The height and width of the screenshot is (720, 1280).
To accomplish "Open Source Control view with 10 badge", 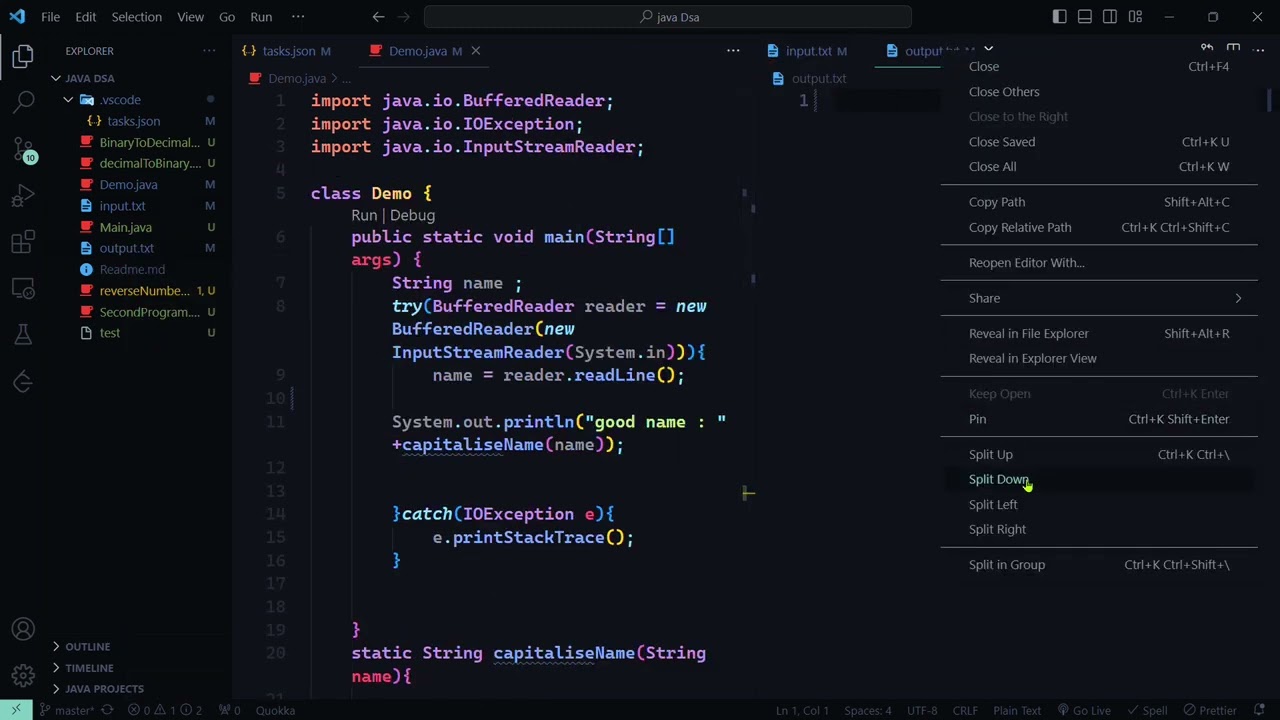I will point(23,149).
